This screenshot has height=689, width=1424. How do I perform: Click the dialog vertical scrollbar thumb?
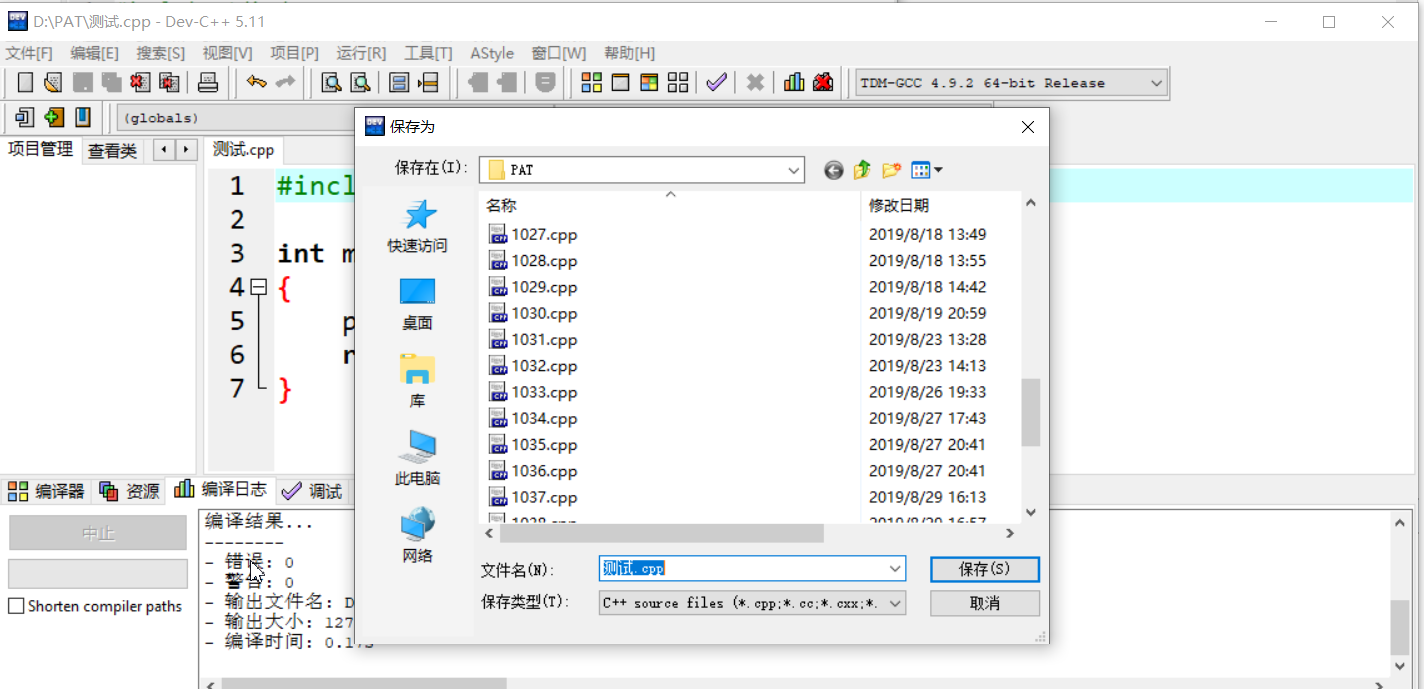(x=1031, y=412)
